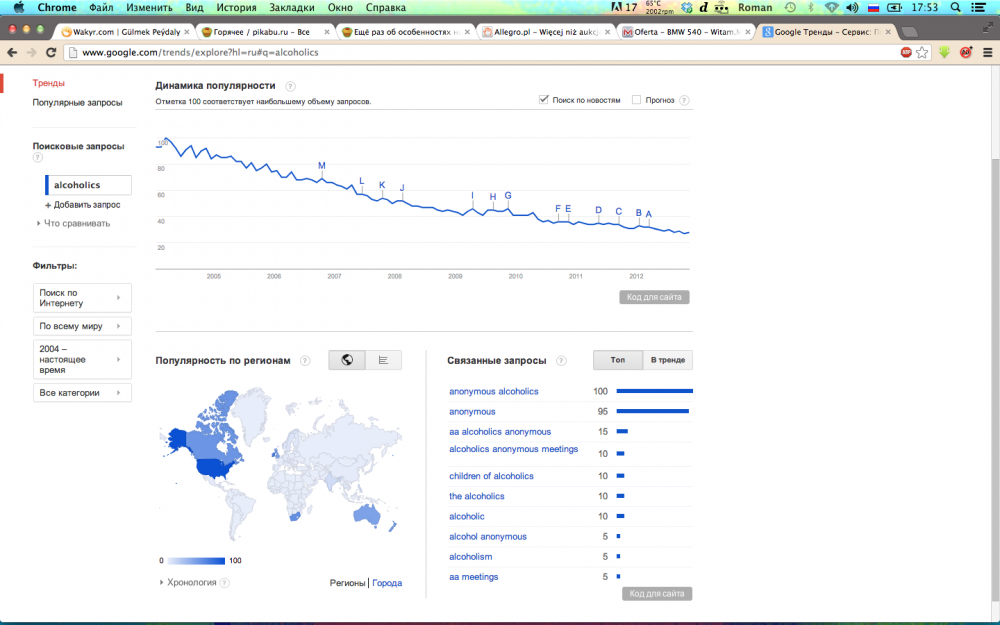This screenshot has height=625, width=1000.
Task: Click the 0–100 map color legend gradient
Action: 196,561
